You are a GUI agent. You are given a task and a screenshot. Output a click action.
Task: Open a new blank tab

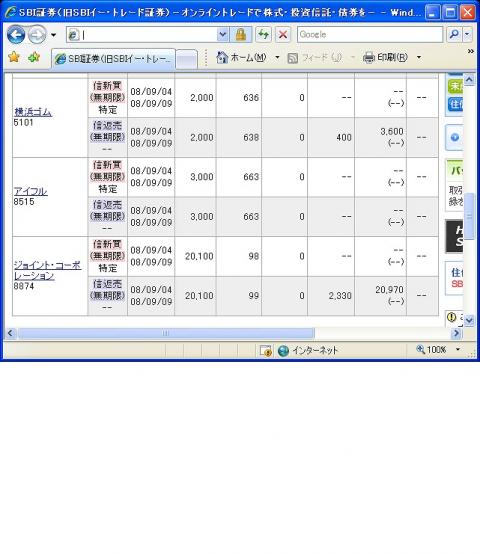point(186,59)
